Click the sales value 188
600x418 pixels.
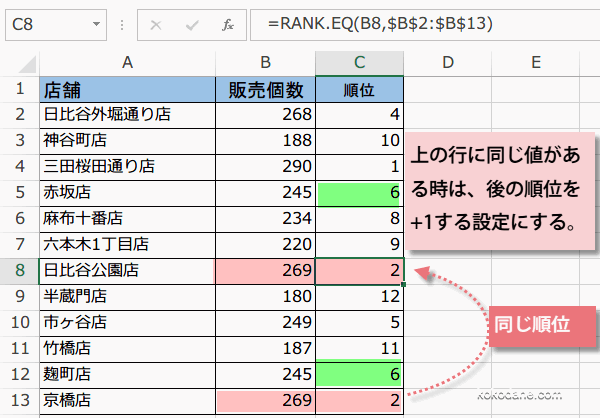[x=266, y=141]
